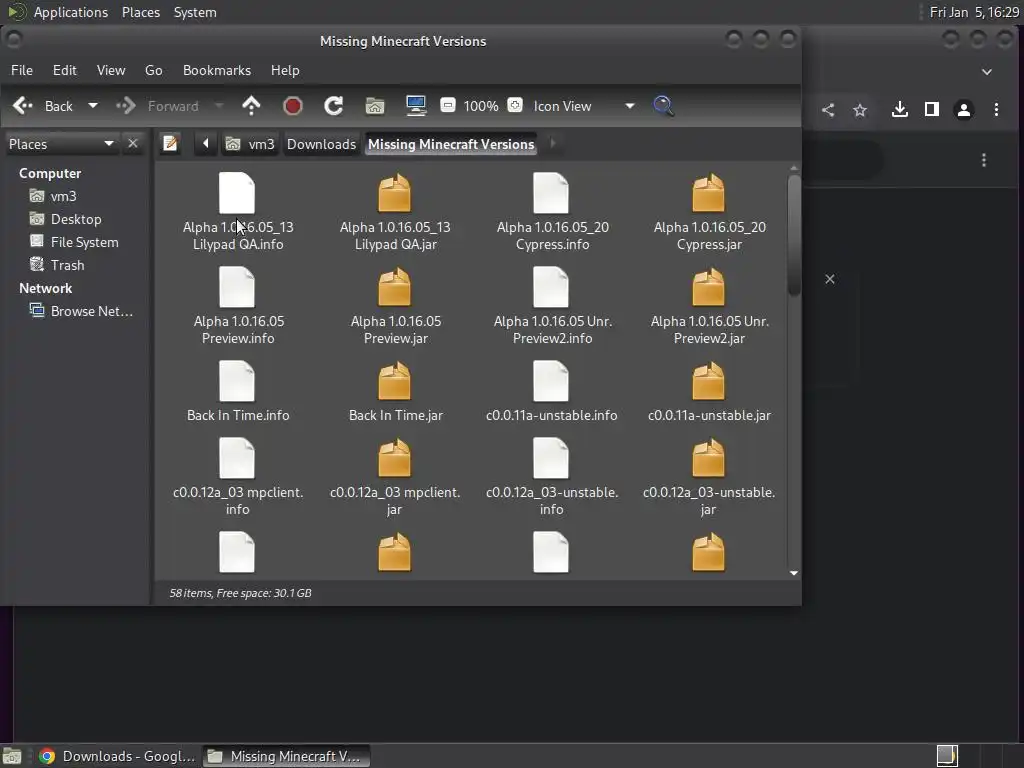Select Alpha 1.0.16.05 Unr. Preview2.info file

552,306
